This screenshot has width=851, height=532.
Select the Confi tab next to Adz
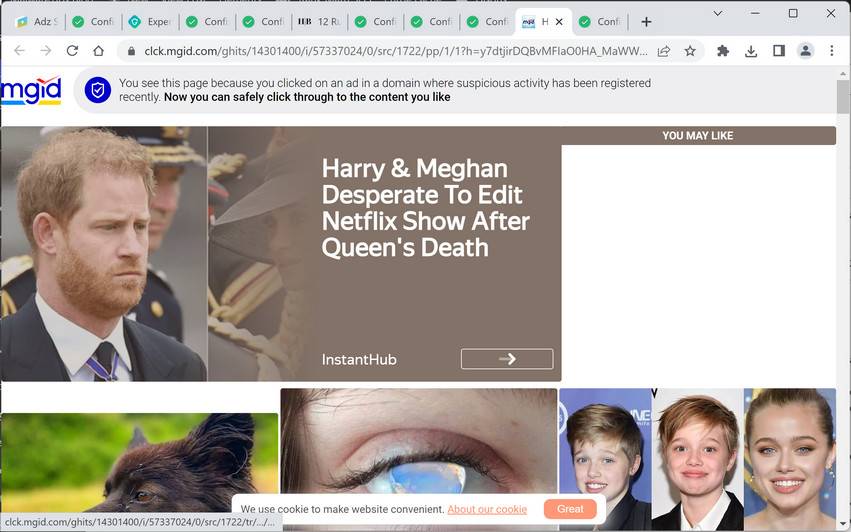(93, 22)
